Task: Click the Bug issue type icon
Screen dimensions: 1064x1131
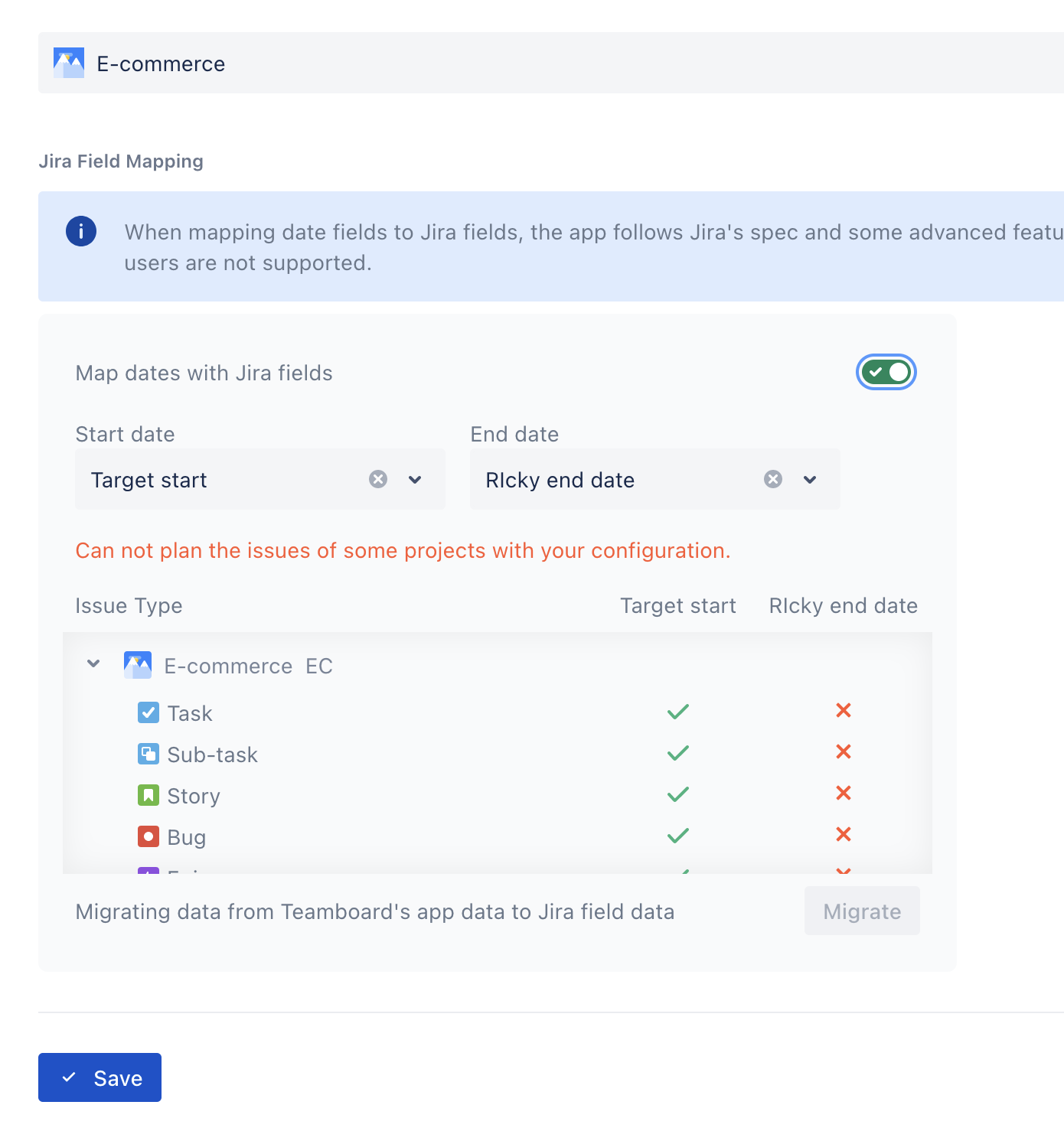Action: tap(148, 836)
